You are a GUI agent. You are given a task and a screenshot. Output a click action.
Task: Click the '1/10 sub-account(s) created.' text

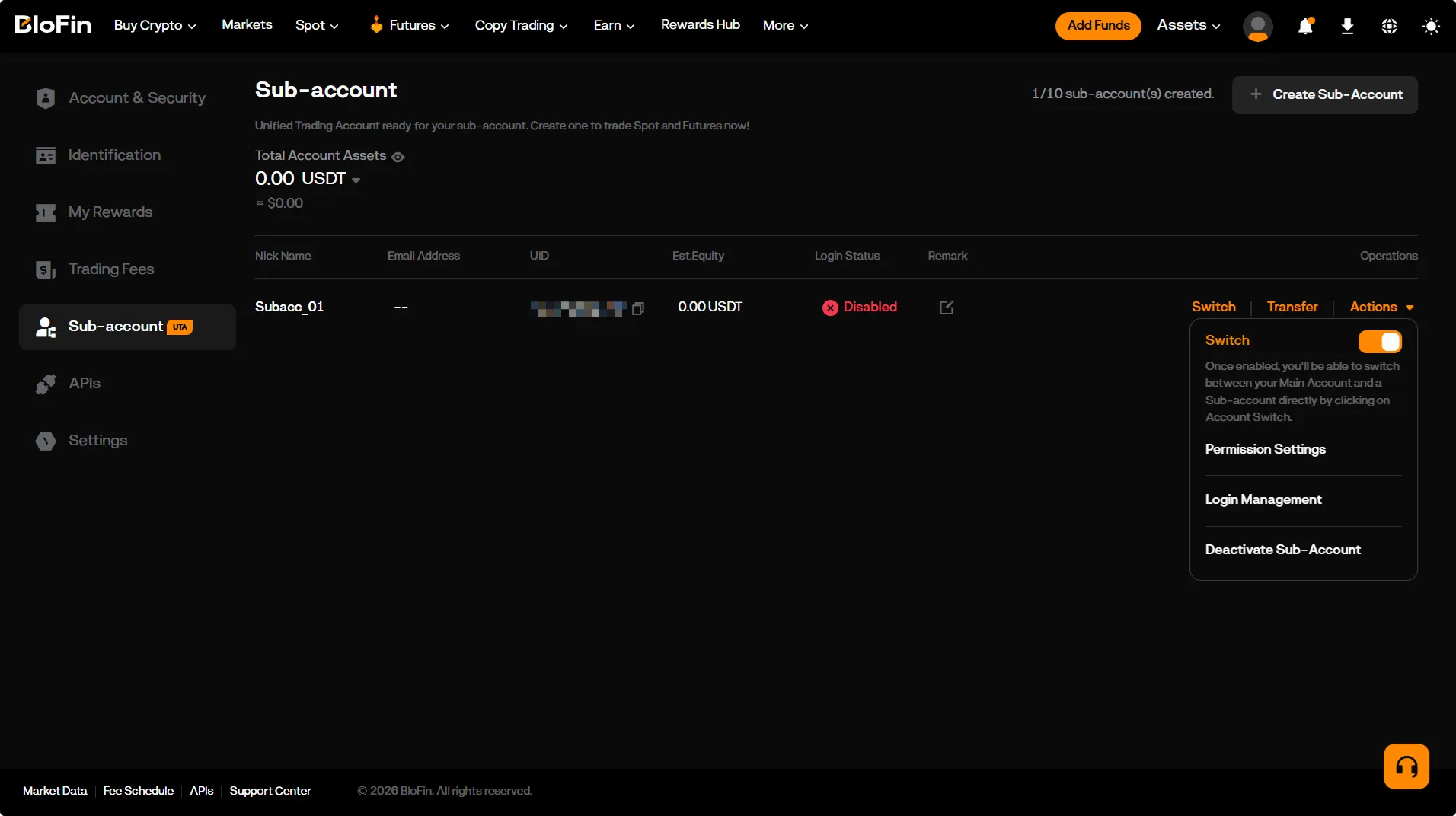(x=1122, y=94)
